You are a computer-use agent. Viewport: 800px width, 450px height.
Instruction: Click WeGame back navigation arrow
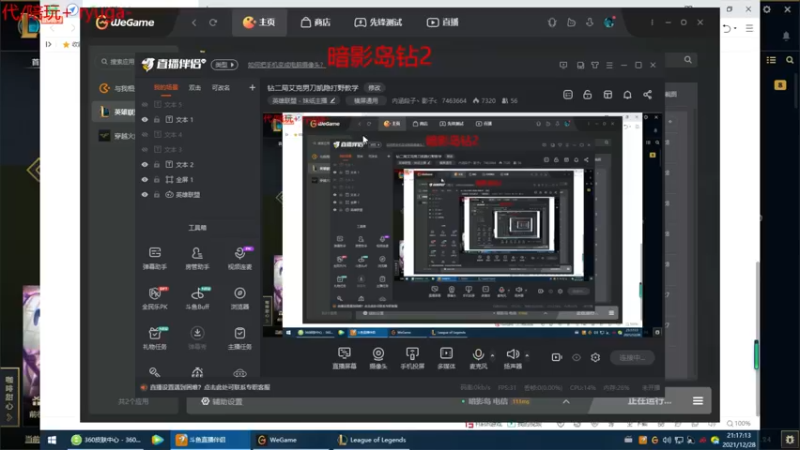[194, 22]
